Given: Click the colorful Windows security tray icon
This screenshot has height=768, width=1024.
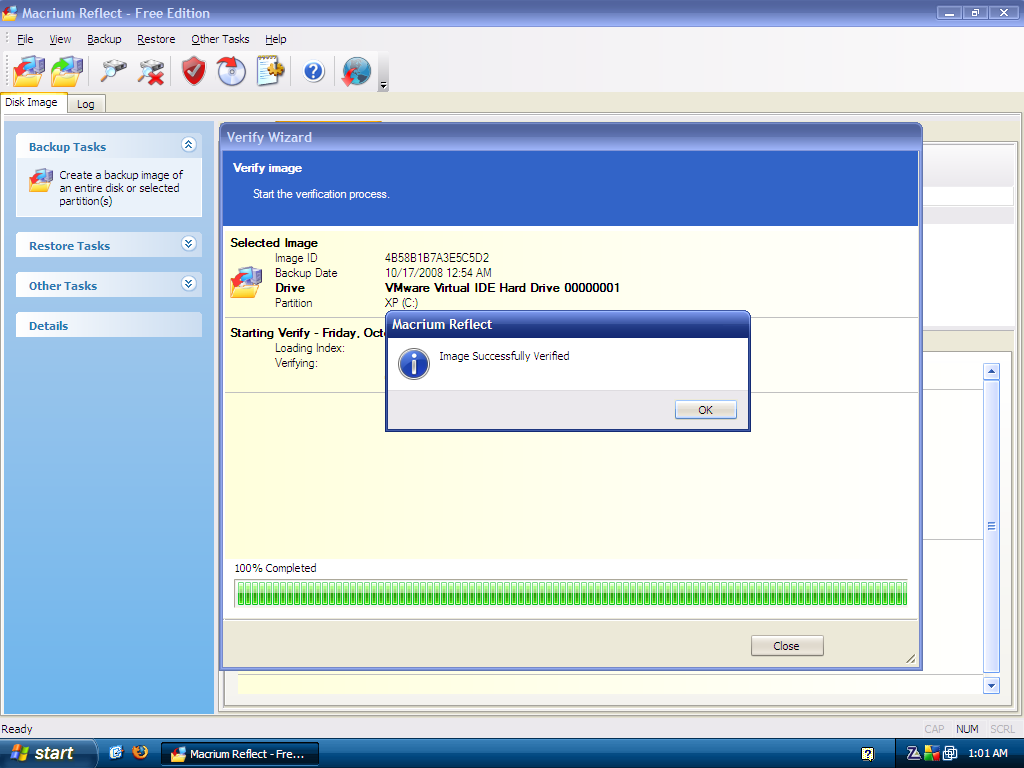Looking at the screenshot, I should [931, 753].
